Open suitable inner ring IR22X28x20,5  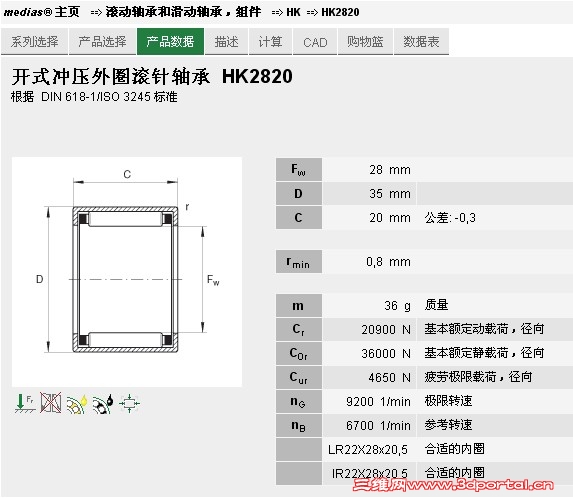click(x=369, y=474)
